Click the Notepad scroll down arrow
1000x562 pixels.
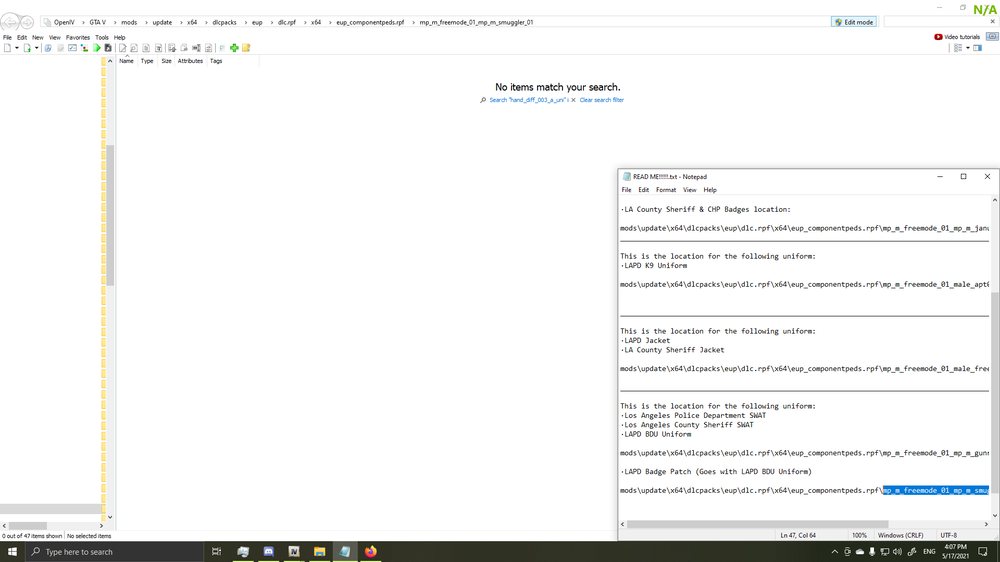[995, 515]
